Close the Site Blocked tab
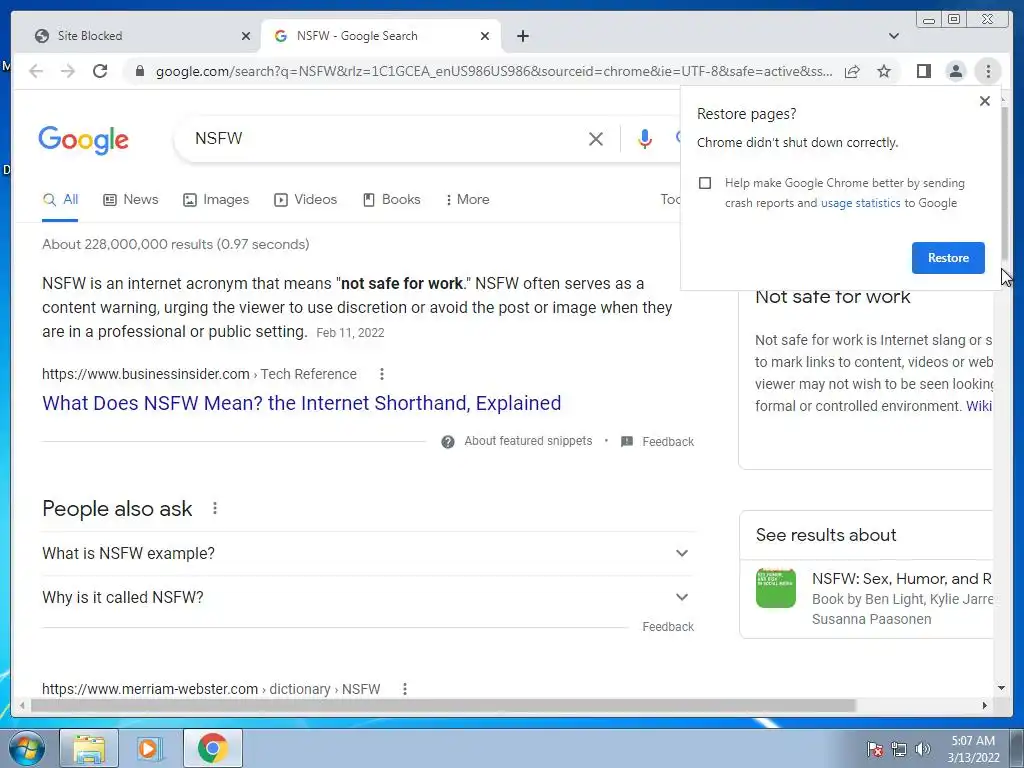 pyautogui.click(x=246, y=36)
